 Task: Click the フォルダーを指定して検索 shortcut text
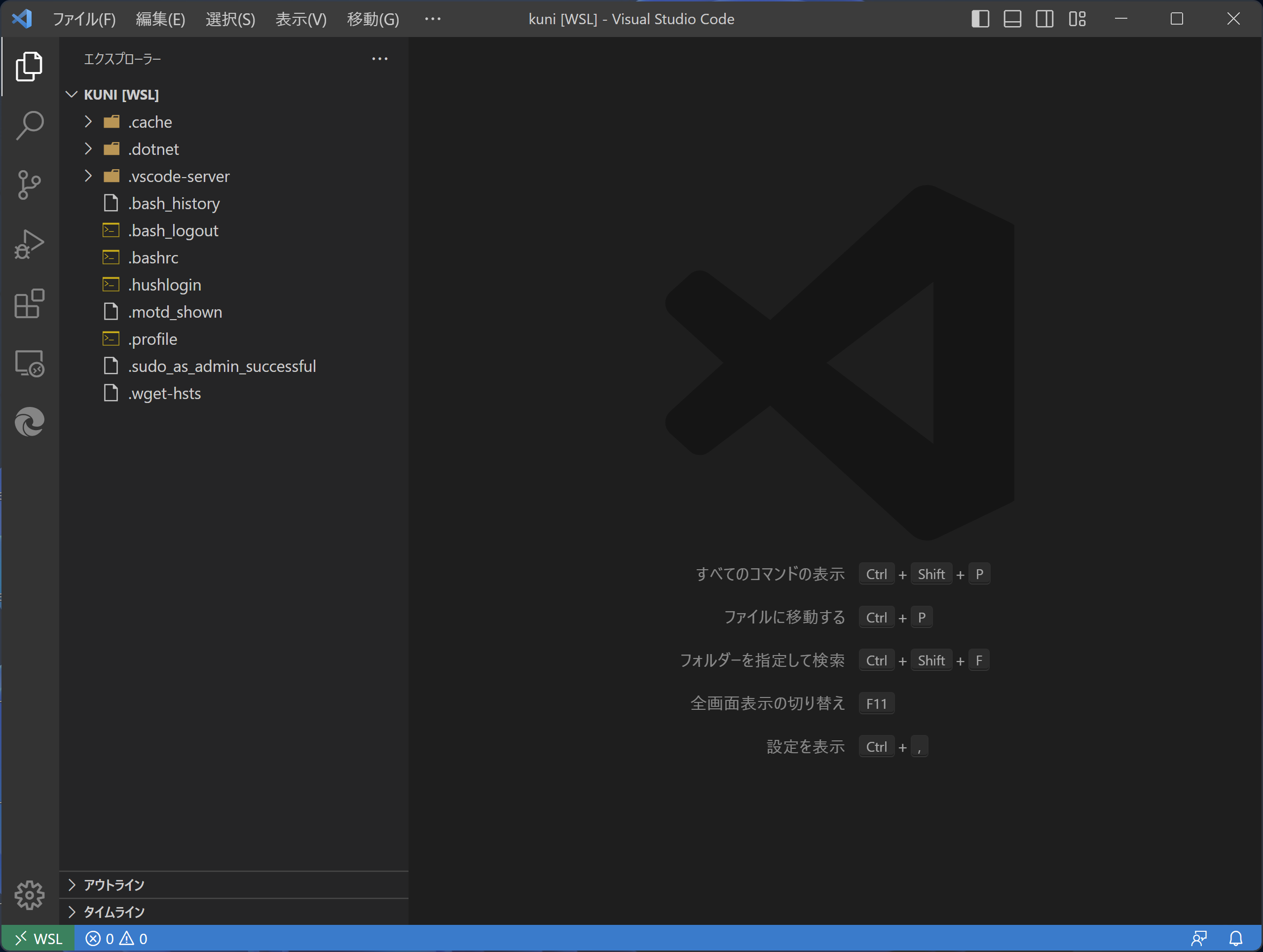point(762,660)
